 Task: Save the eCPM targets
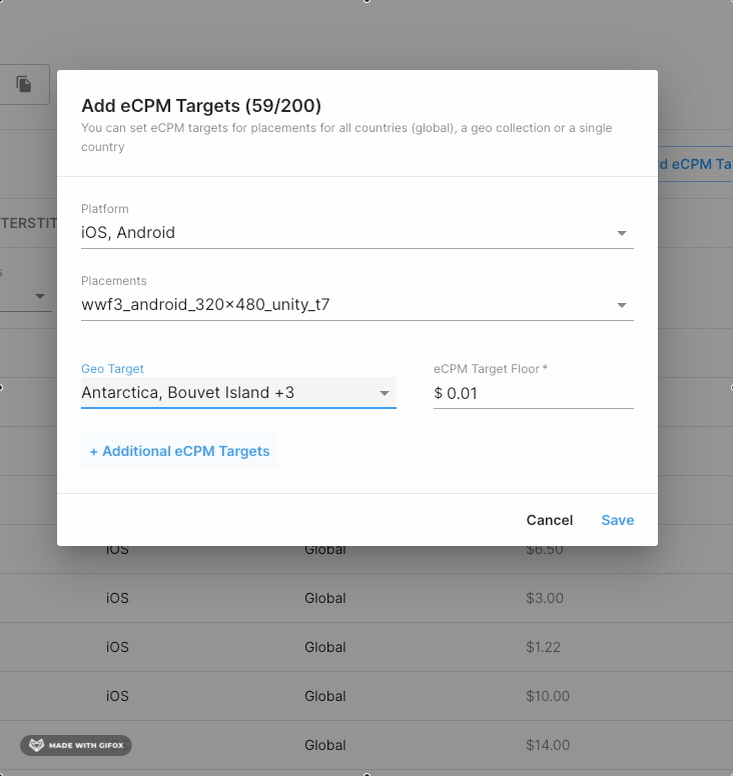point(617,520)
